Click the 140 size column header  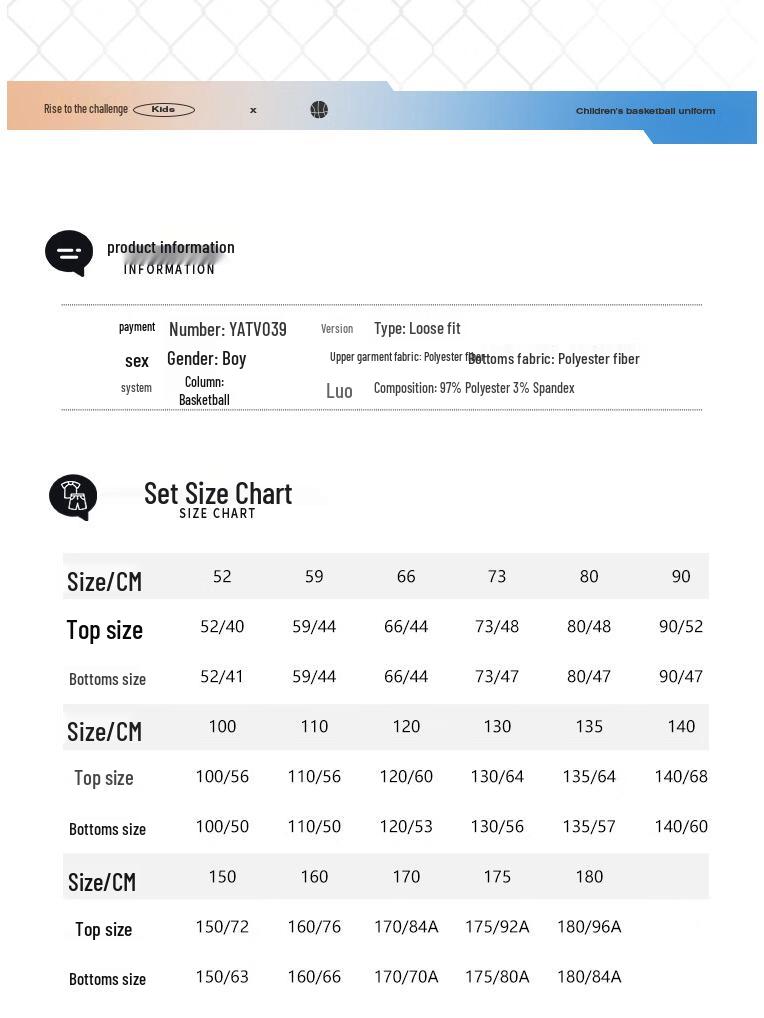pos(681,726)
